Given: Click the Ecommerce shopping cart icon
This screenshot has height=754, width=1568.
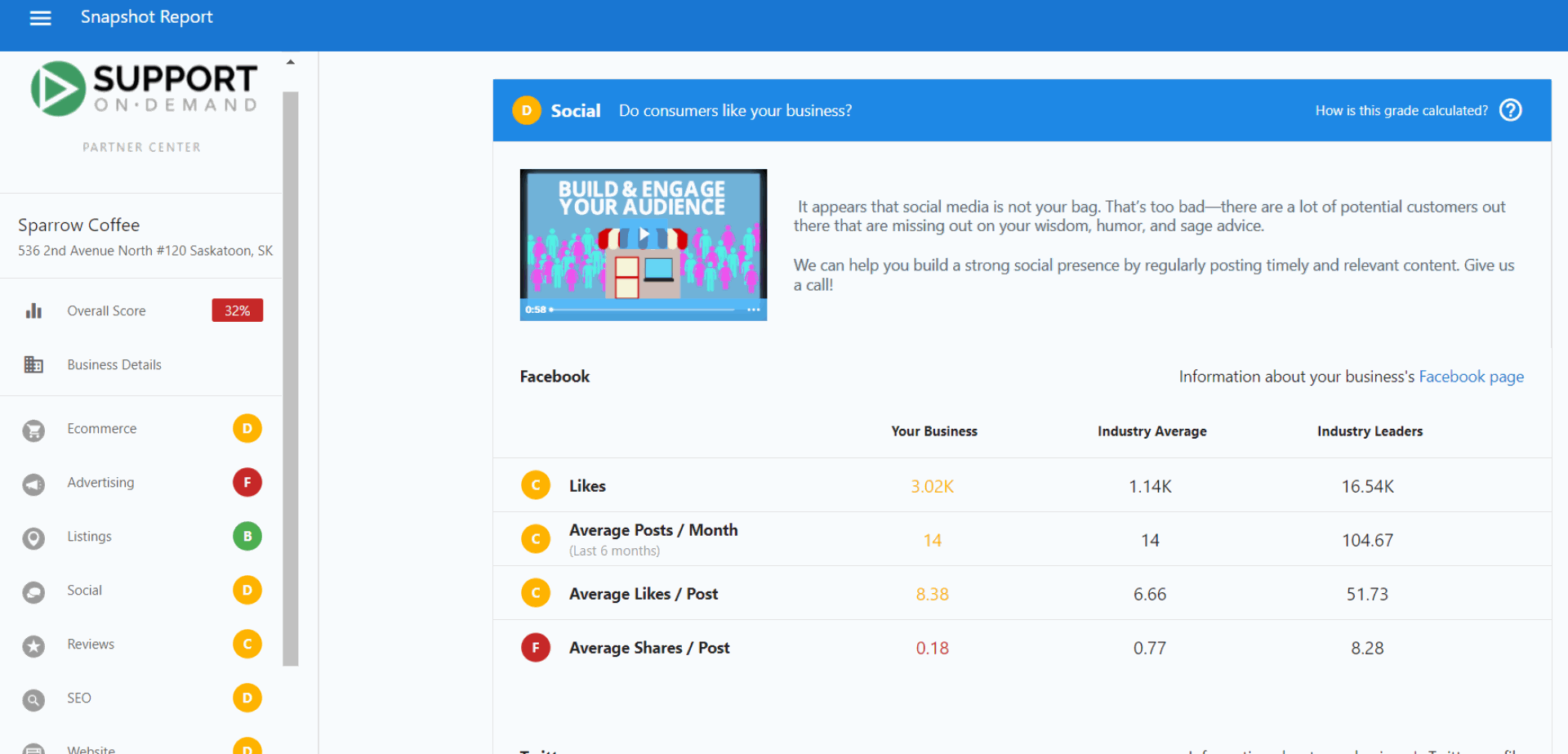Looking at the screenshot, I should coord(33,430).
